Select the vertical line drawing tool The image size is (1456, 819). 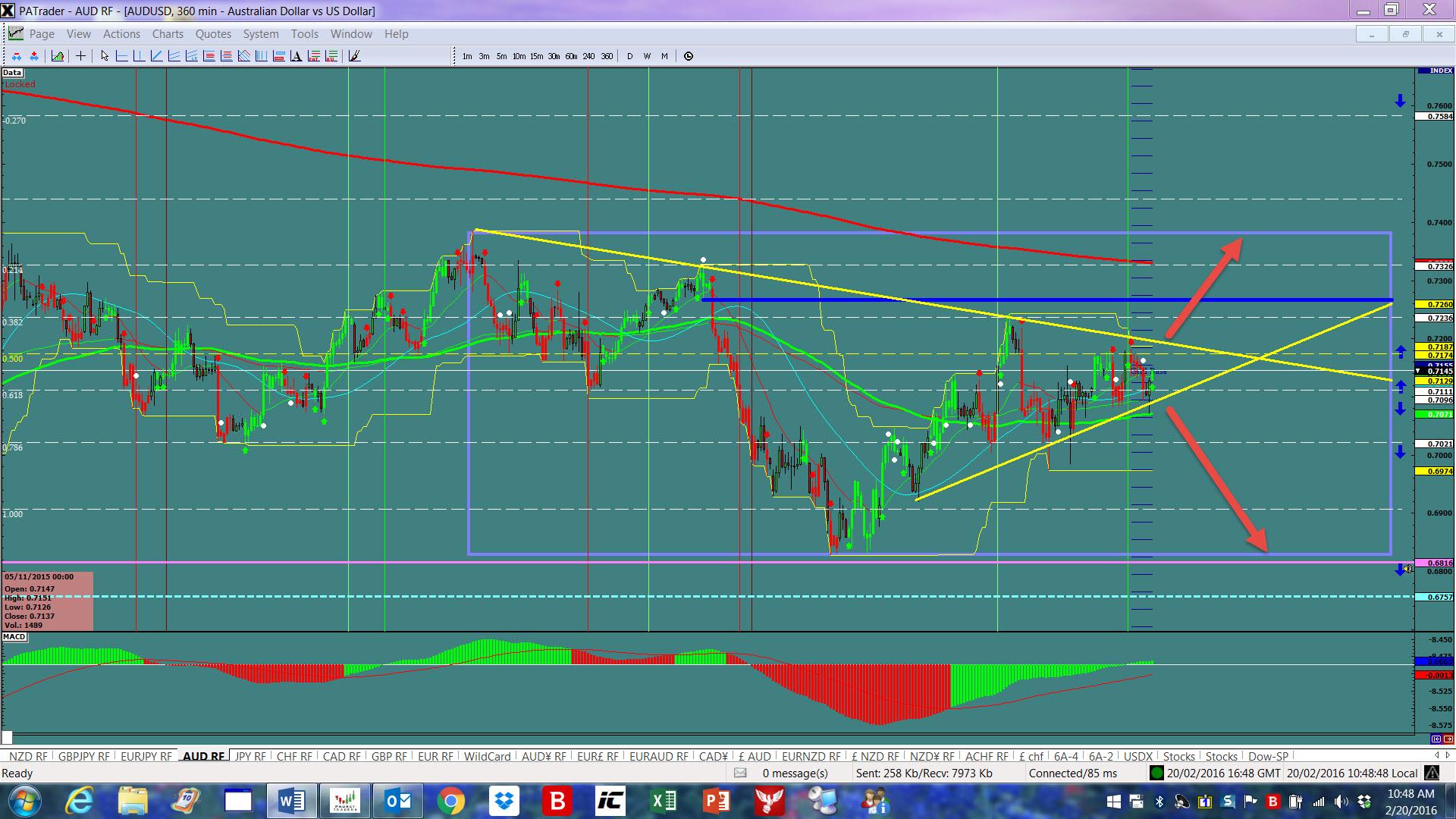139,56
